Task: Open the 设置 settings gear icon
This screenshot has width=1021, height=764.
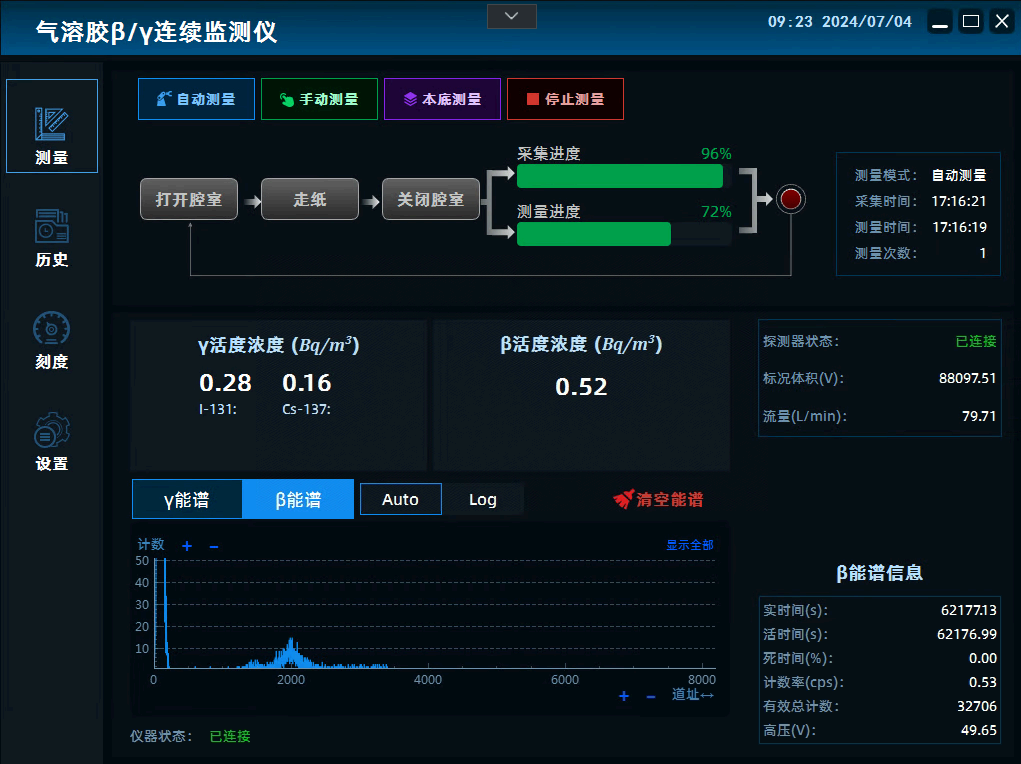Action: click(x=52, y=430)
